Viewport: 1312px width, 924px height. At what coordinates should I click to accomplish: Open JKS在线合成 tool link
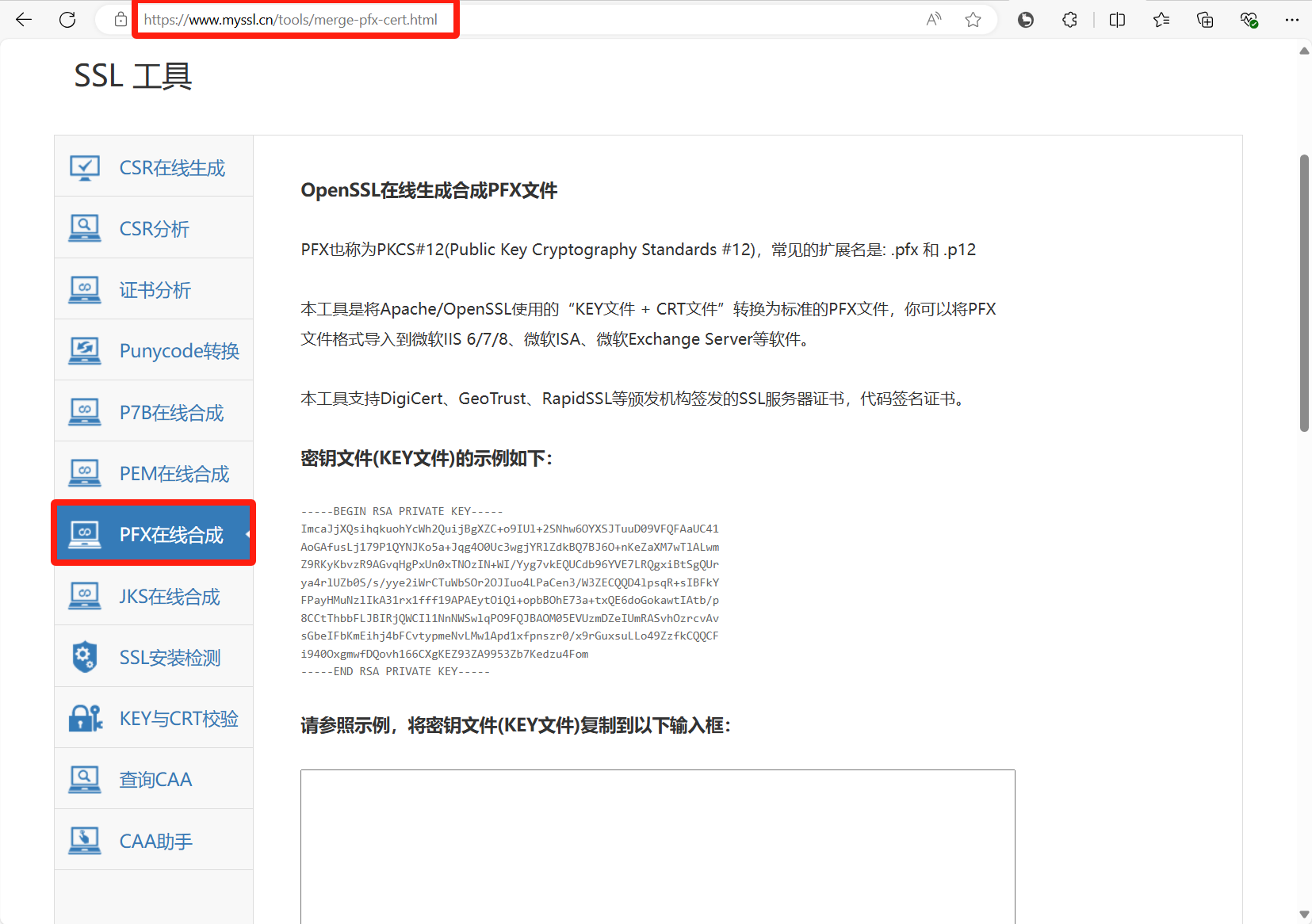[170, 597]
